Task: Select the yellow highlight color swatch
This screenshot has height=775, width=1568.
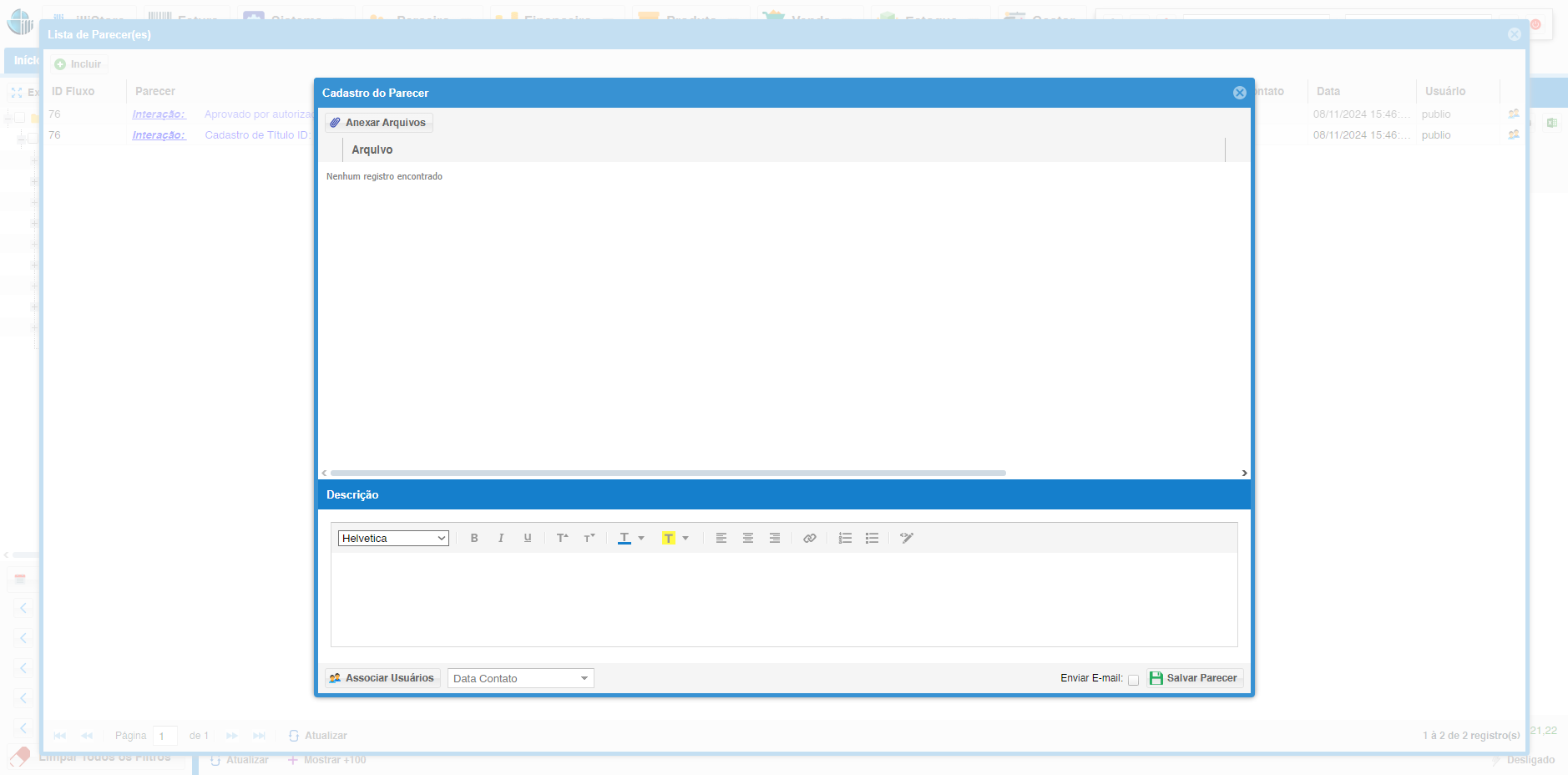Action: [668, 539]
